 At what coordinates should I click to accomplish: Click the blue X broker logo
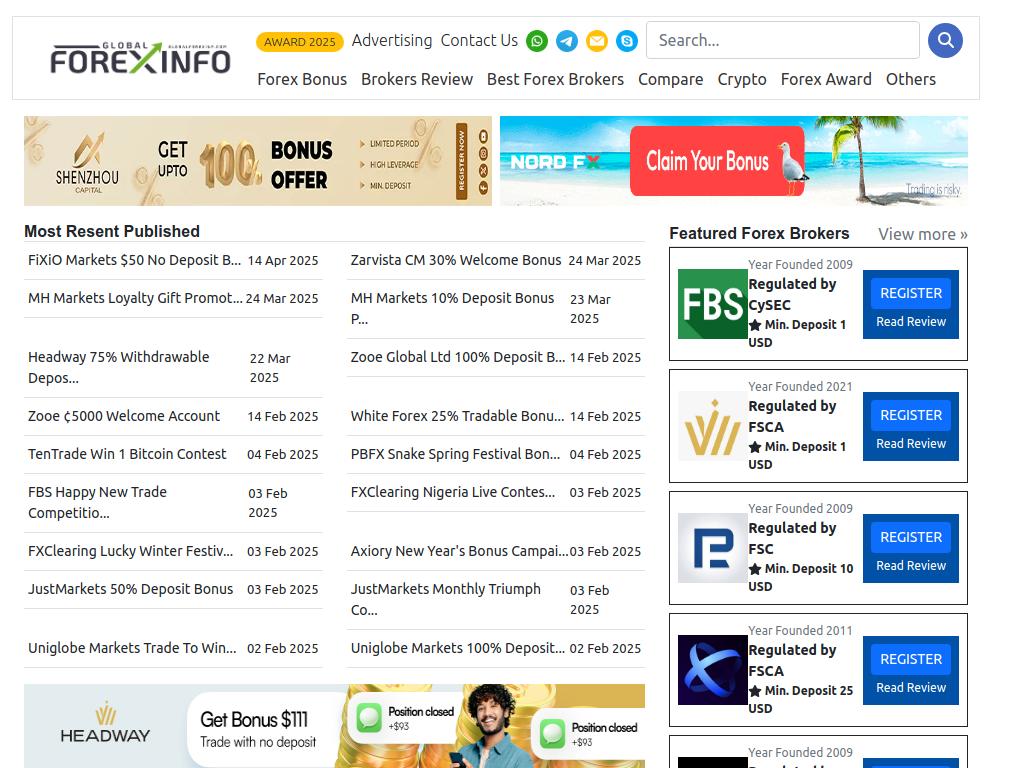tap(712, 670)
